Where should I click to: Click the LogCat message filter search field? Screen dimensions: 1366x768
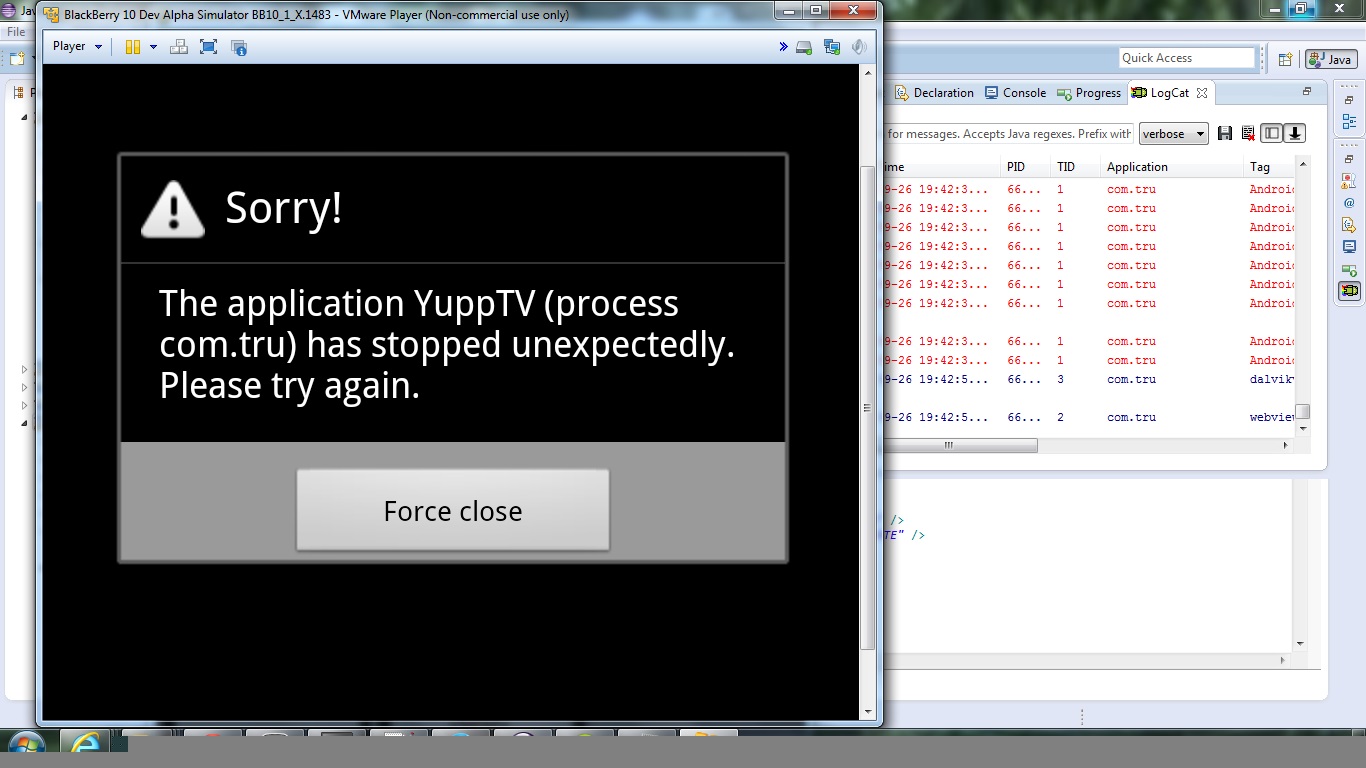[1008, 134]
